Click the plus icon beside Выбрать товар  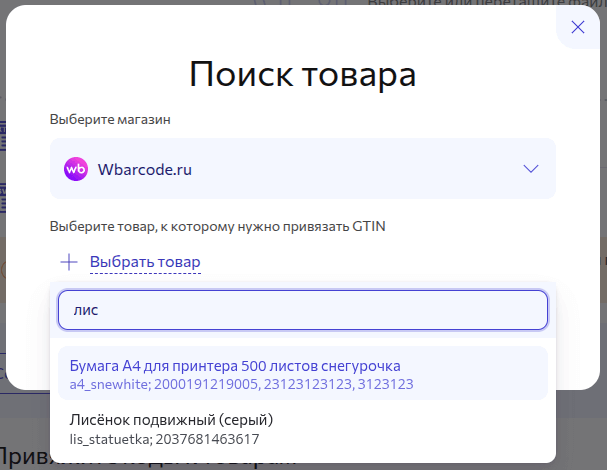[69, 262]
